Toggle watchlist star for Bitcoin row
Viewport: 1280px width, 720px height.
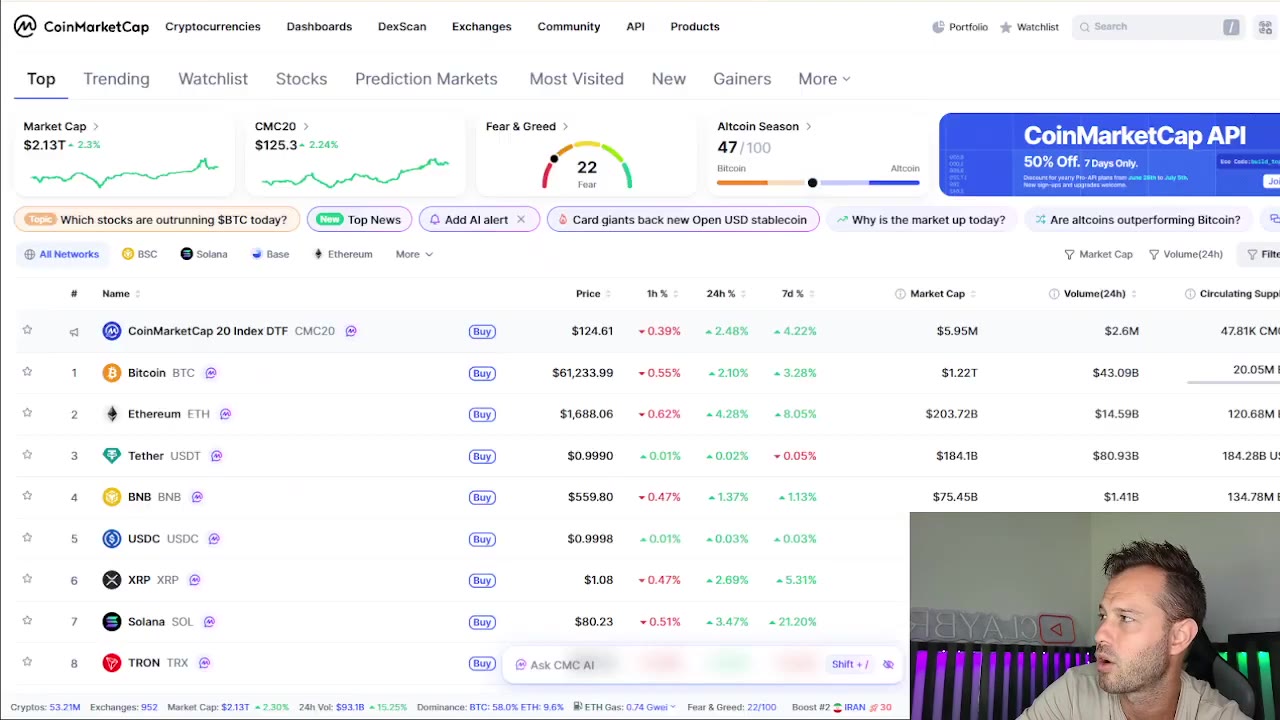[x=27, y=372]
